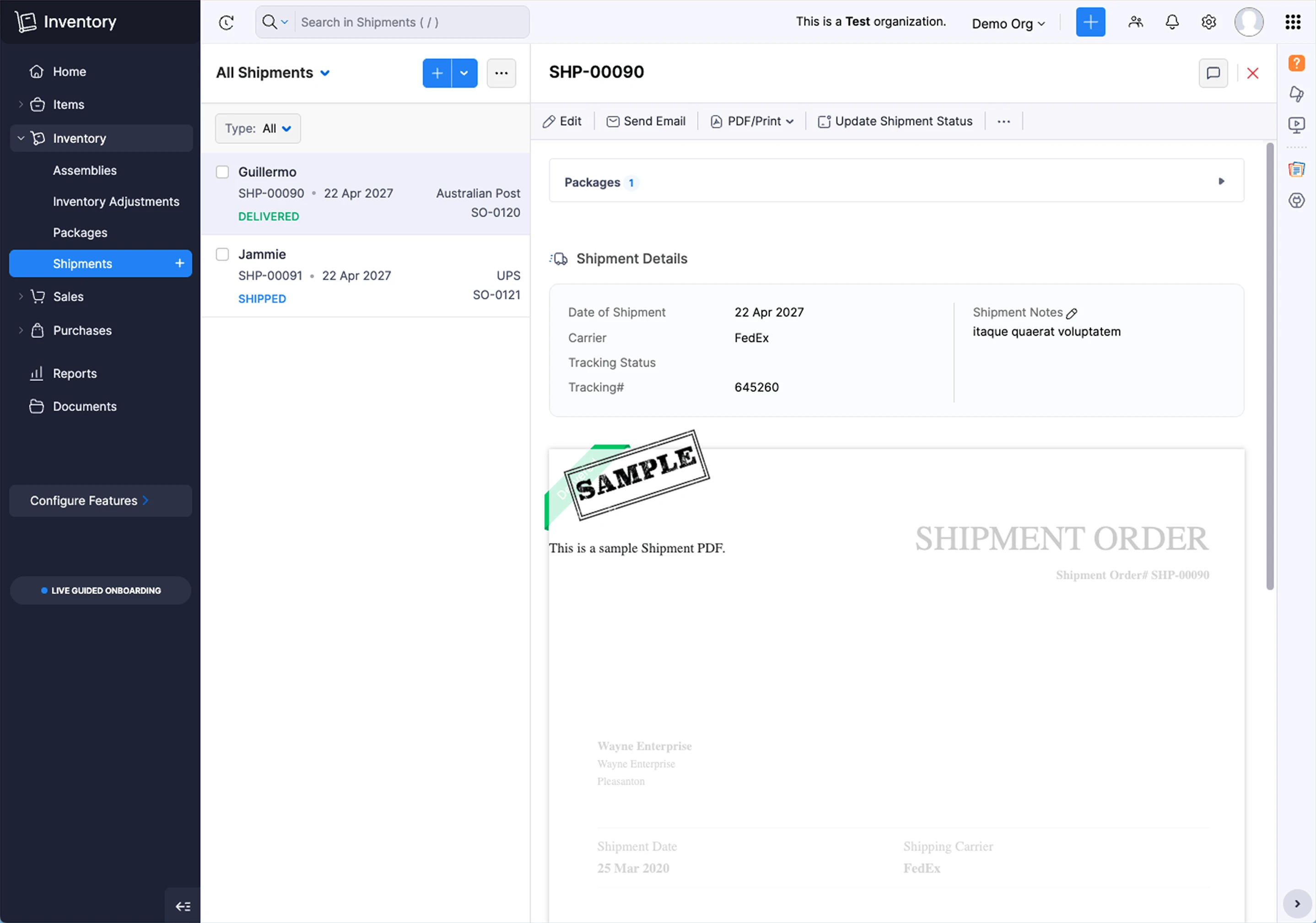Open the support chat icon in right rail

click(1296, 200)
